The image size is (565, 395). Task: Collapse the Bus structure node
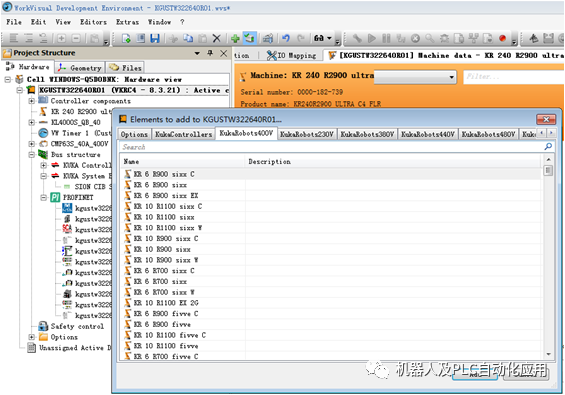[x=32, y=155]
